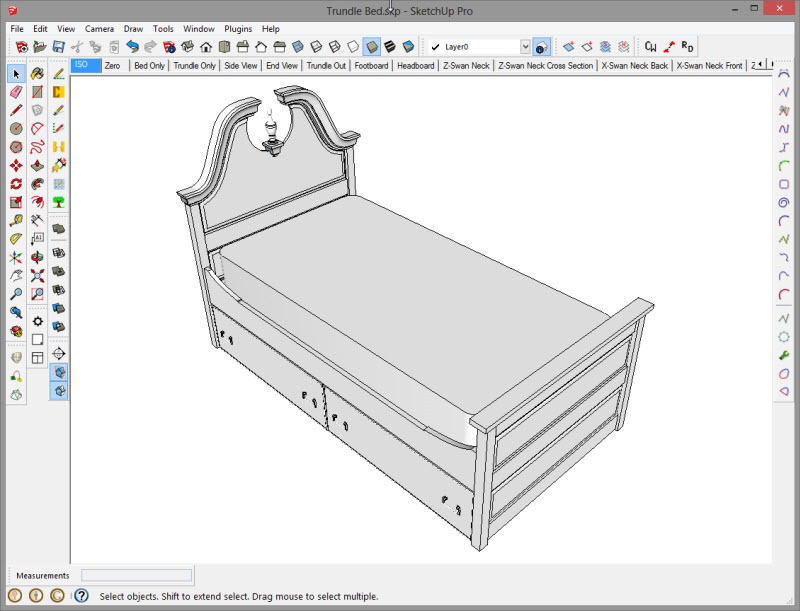Toggle the selected Arrow select tool

16,74
